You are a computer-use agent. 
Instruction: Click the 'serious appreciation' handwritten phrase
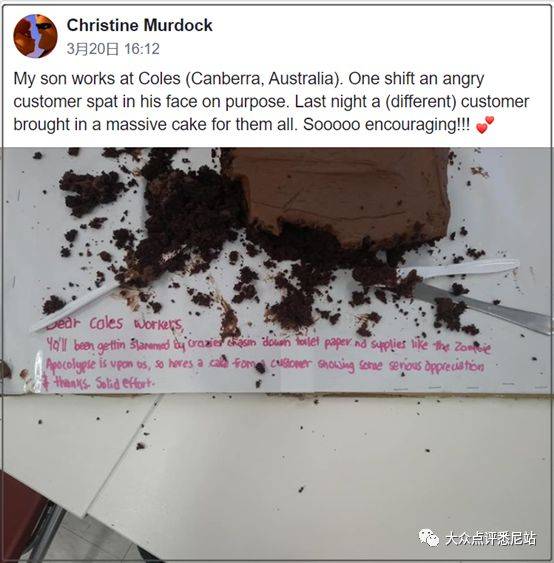click(437, 366)
